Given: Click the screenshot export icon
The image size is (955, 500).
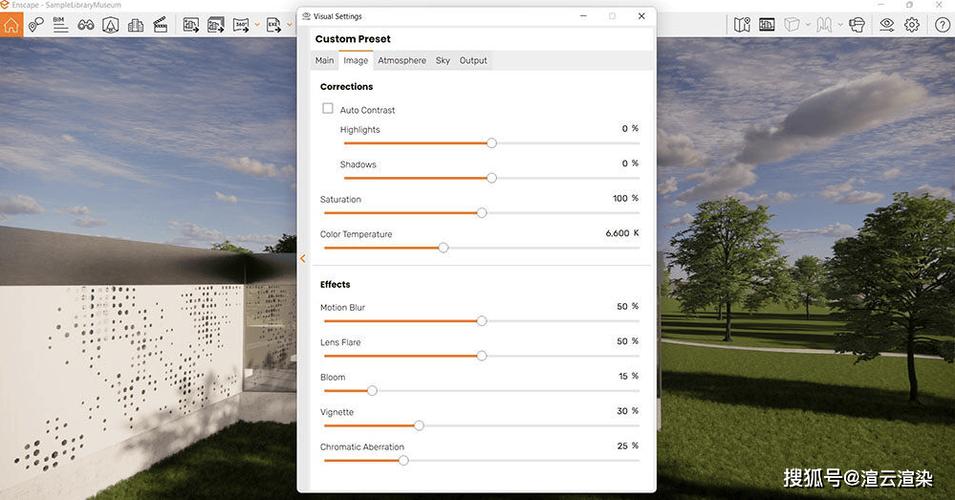Looking at the screenshot, I should (191, 25).
